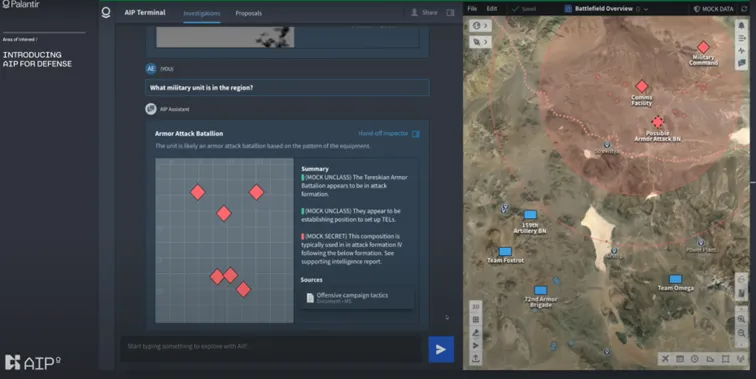Viewport: 756px width, 379px height.
Task: Open the comments chat icon on map sidebar
Action: pos(742,63)
